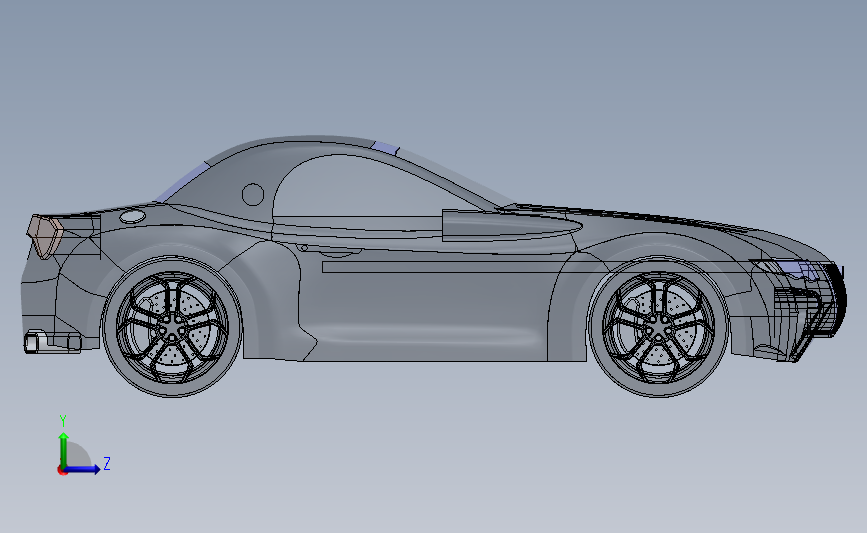Select the car's rear wheel rim
Image resolution: width=867 pixels, height=533 pixels.
pyautogui.click(x=173, y=327)
